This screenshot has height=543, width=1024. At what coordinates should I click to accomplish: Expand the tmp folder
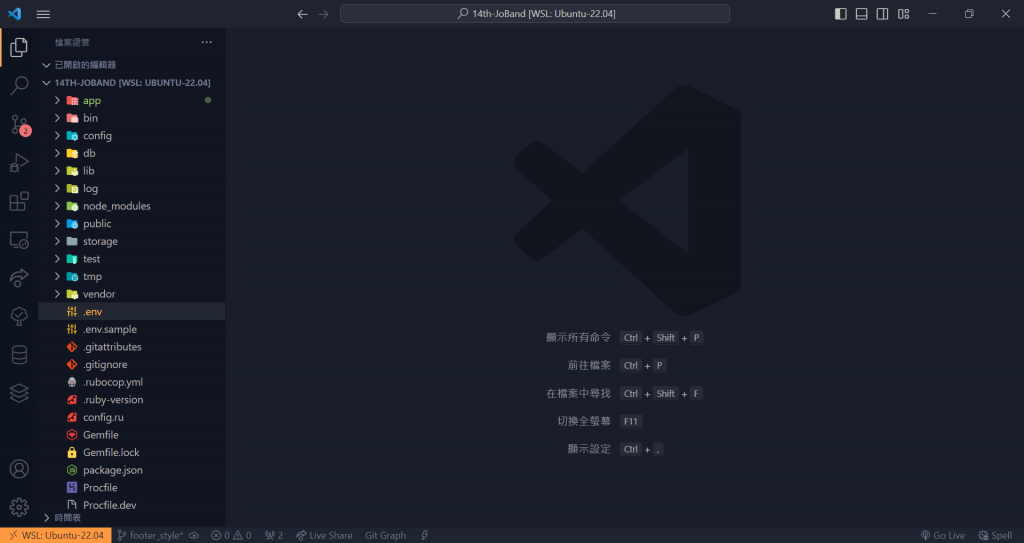point(132,277)
